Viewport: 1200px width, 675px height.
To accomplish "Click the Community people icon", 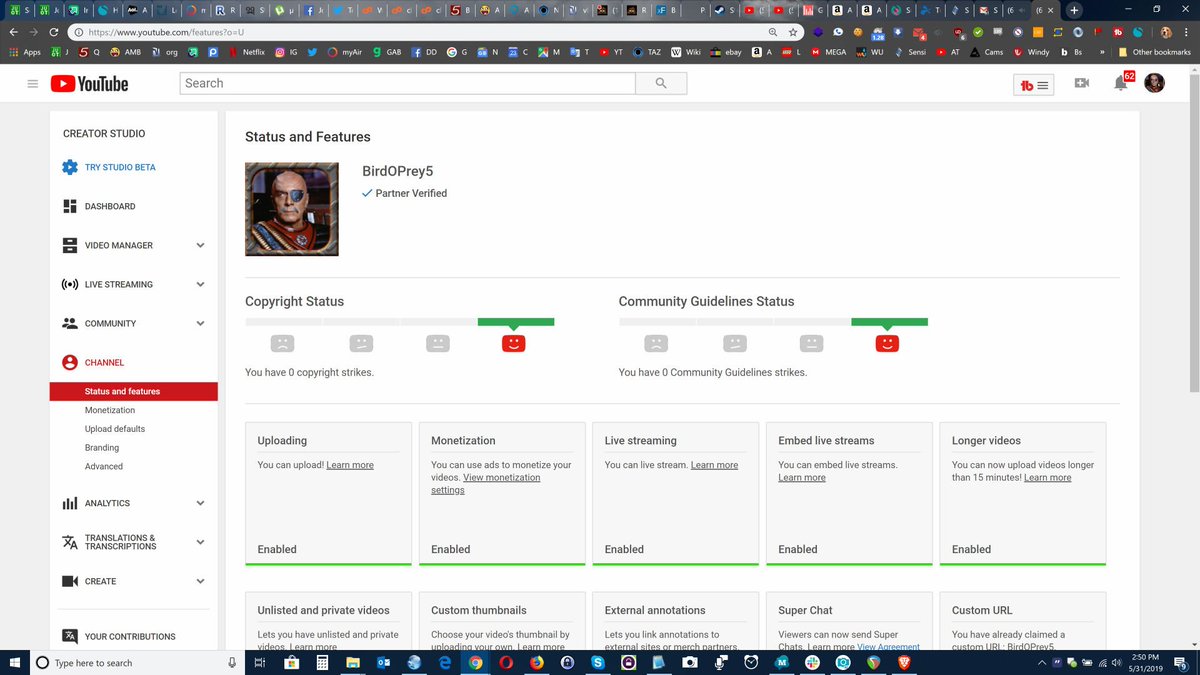I will 69,323.
